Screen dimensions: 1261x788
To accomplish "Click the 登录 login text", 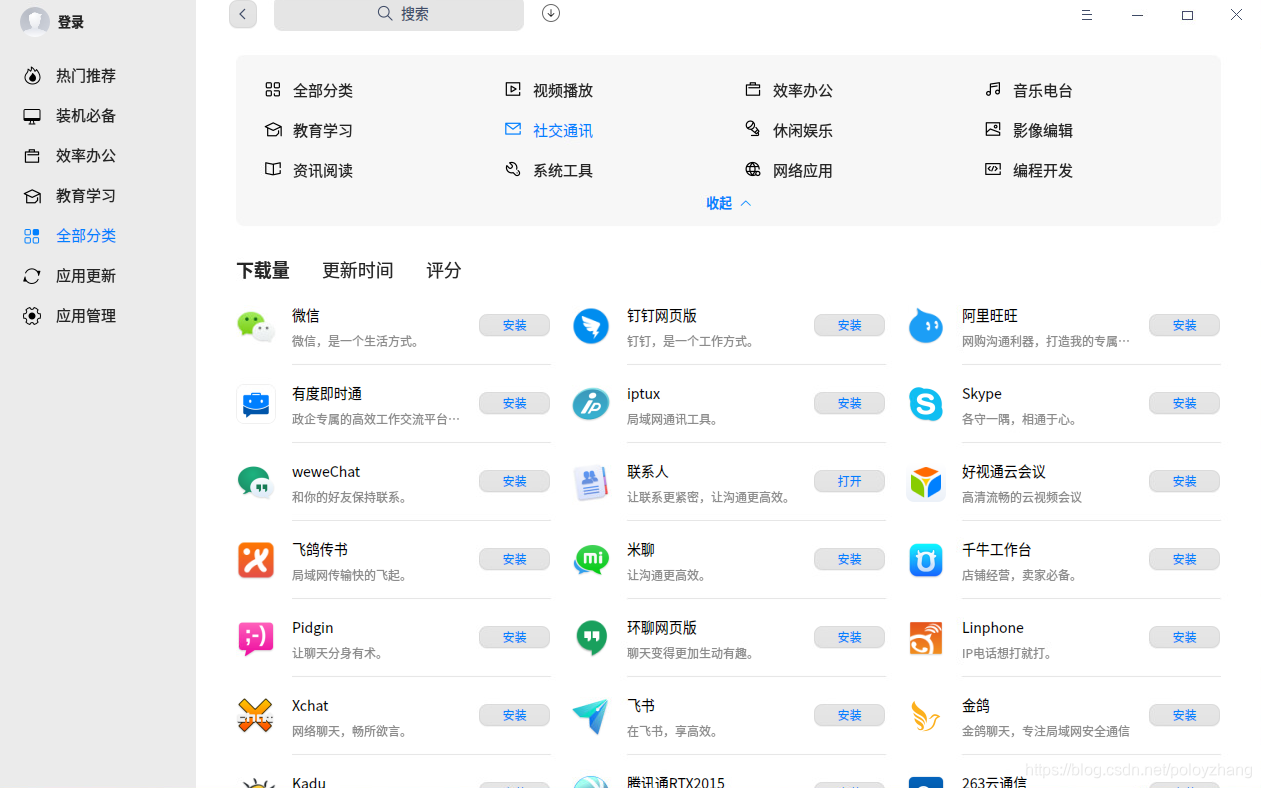I will pos(71,22).
